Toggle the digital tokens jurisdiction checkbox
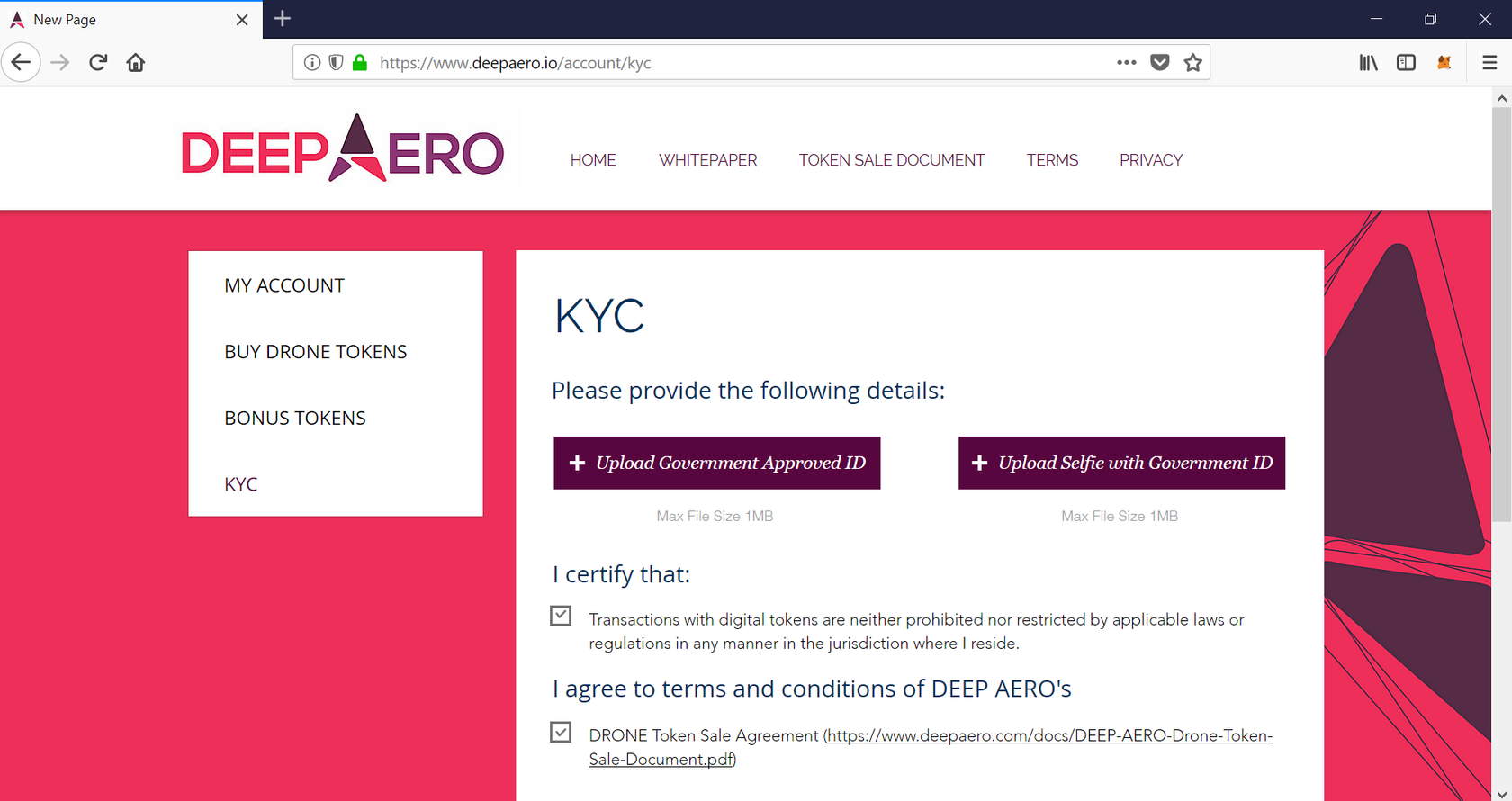Screen dimensions: 1512x801 [561, 616]
